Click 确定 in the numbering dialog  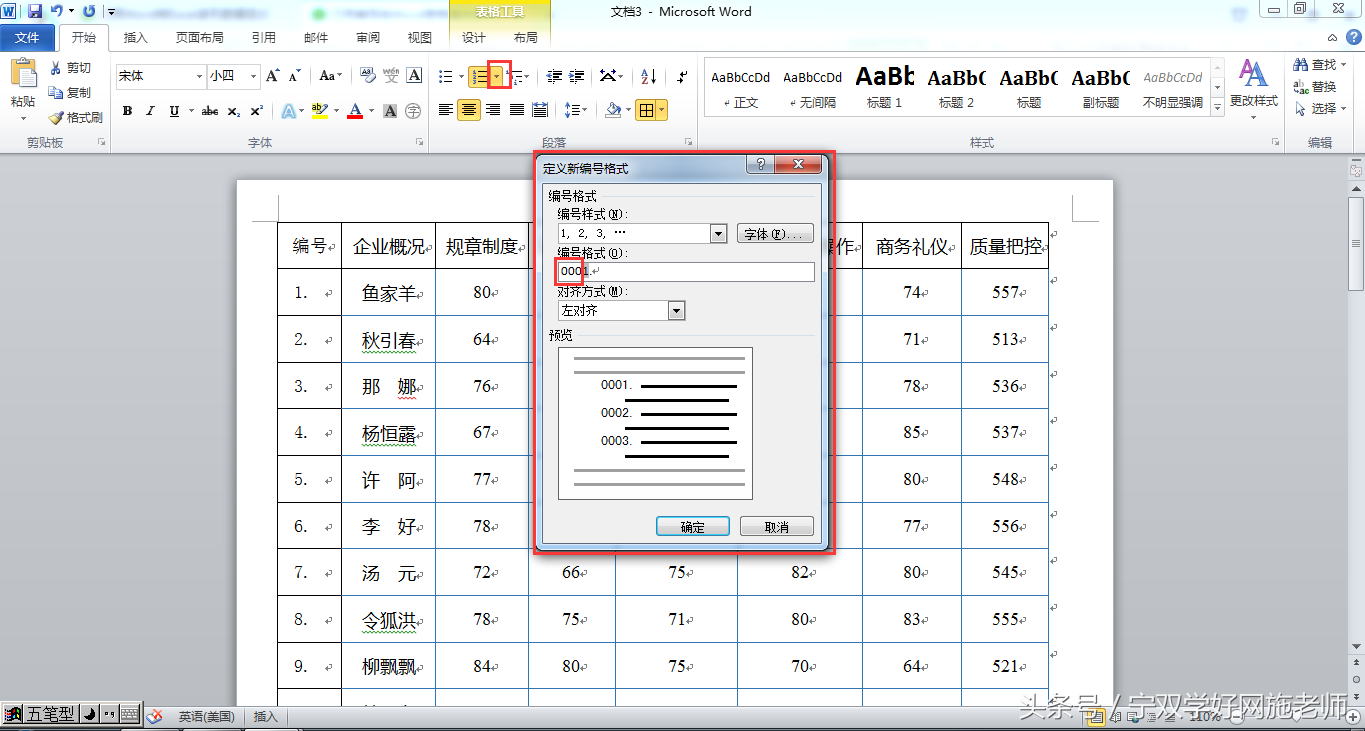[693, 527]
